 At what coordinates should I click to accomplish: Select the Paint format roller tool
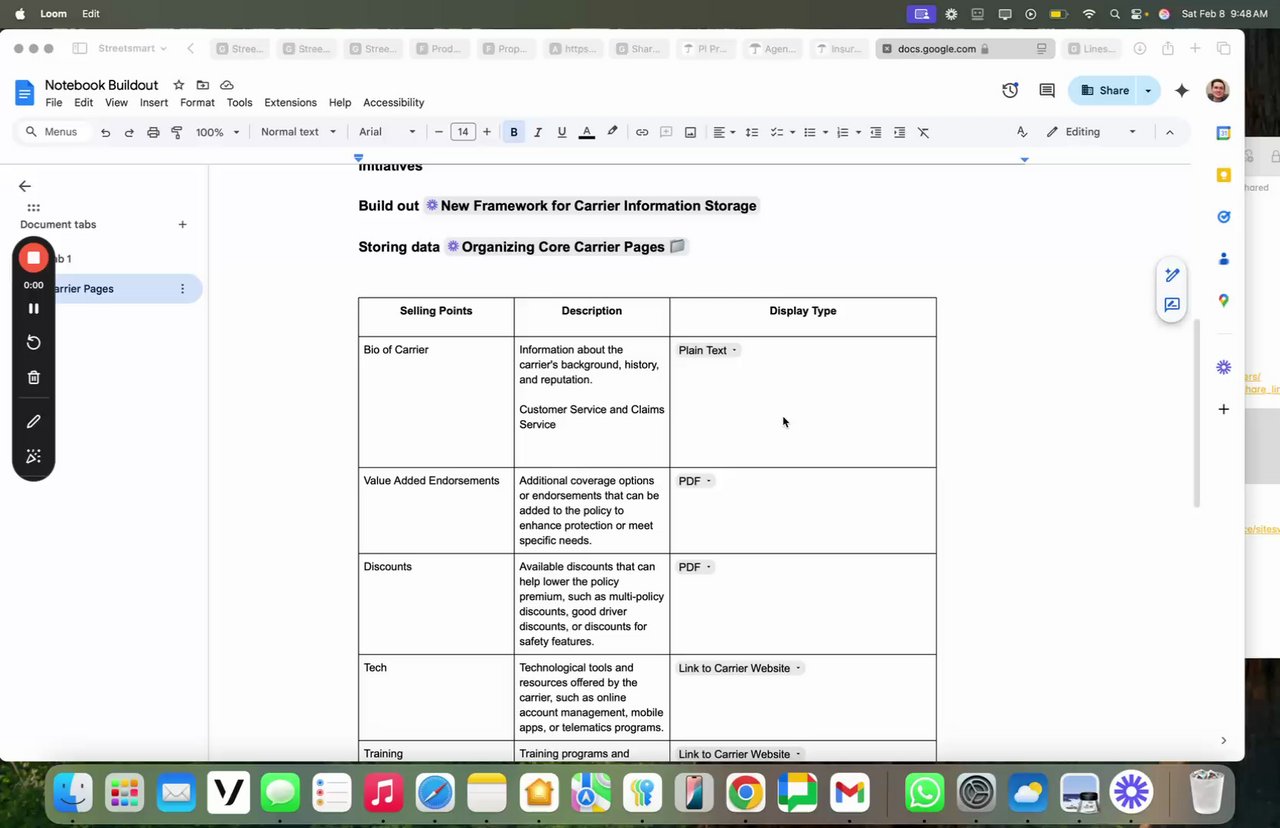click(x=177, y=132)
